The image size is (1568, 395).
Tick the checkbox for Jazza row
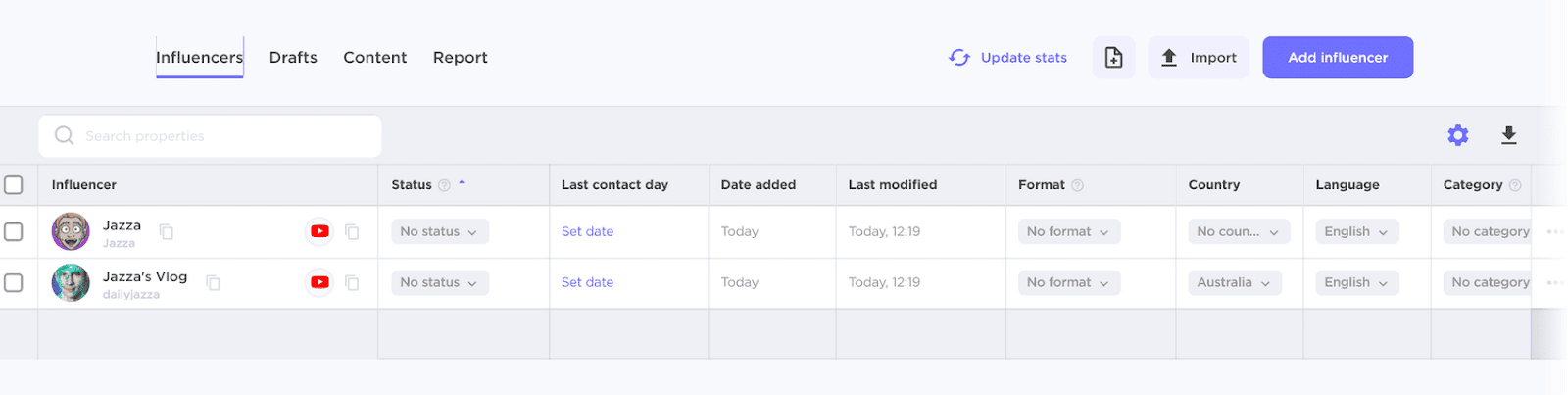pos(14,231)
